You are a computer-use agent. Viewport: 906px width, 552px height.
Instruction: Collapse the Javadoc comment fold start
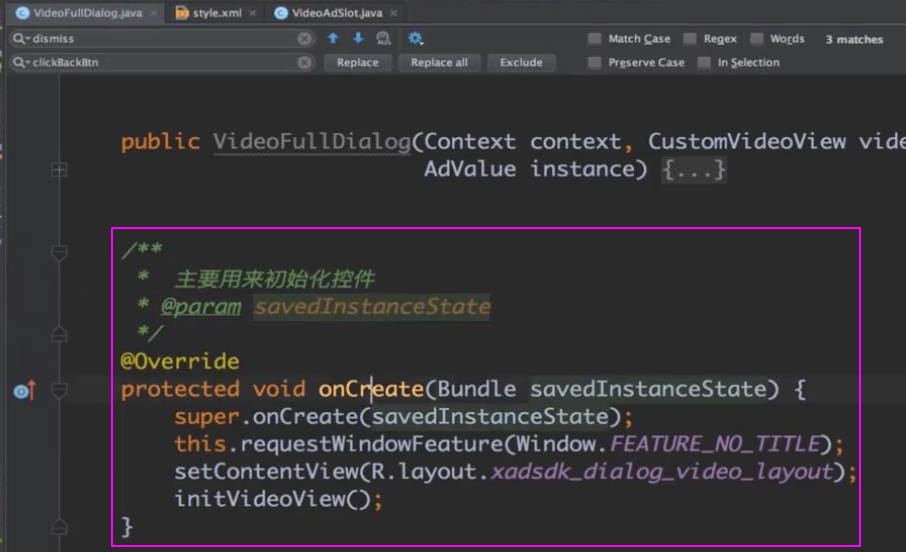pyautogui.click(x=59, y=253)
